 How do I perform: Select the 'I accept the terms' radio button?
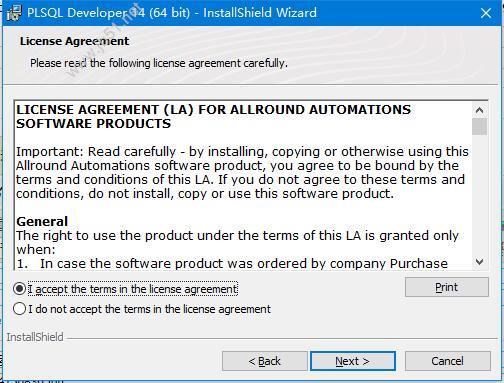click(x=19, y=289)
